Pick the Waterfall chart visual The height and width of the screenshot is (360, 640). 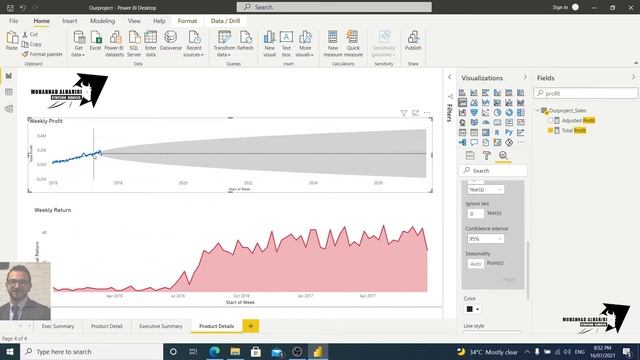point(462,112)
